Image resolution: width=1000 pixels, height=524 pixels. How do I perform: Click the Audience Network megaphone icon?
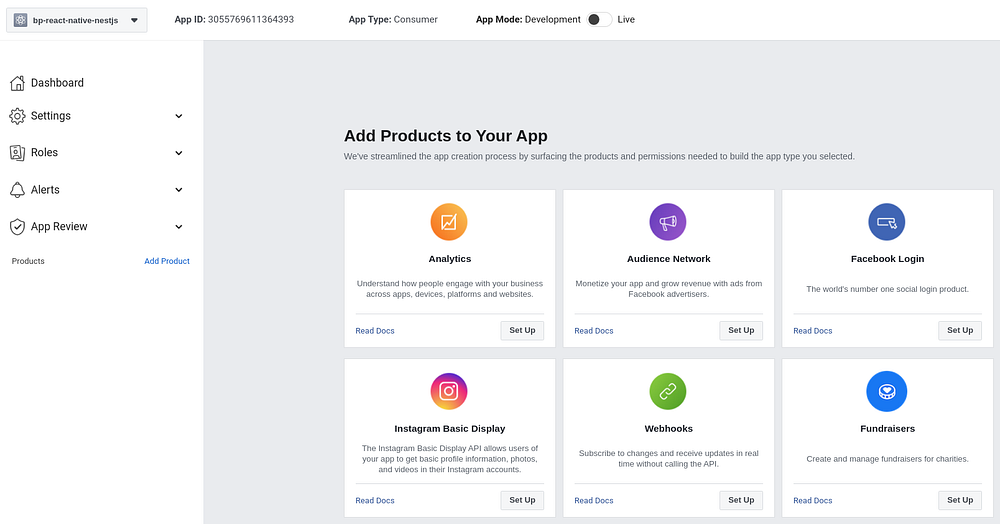coord(668,222)
